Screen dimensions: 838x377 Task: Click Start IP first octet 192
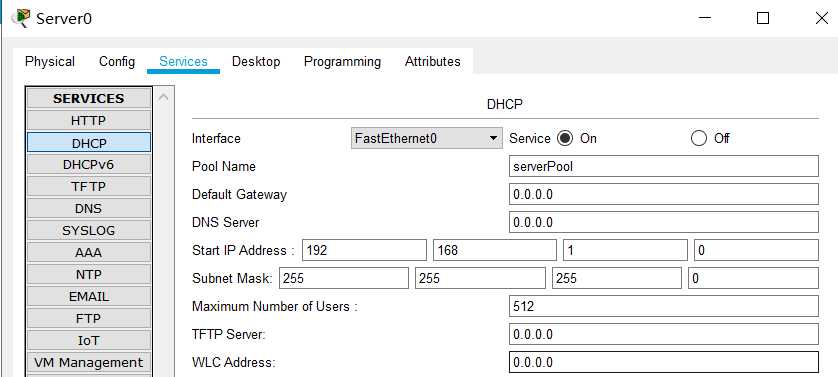tap(364, 250)
